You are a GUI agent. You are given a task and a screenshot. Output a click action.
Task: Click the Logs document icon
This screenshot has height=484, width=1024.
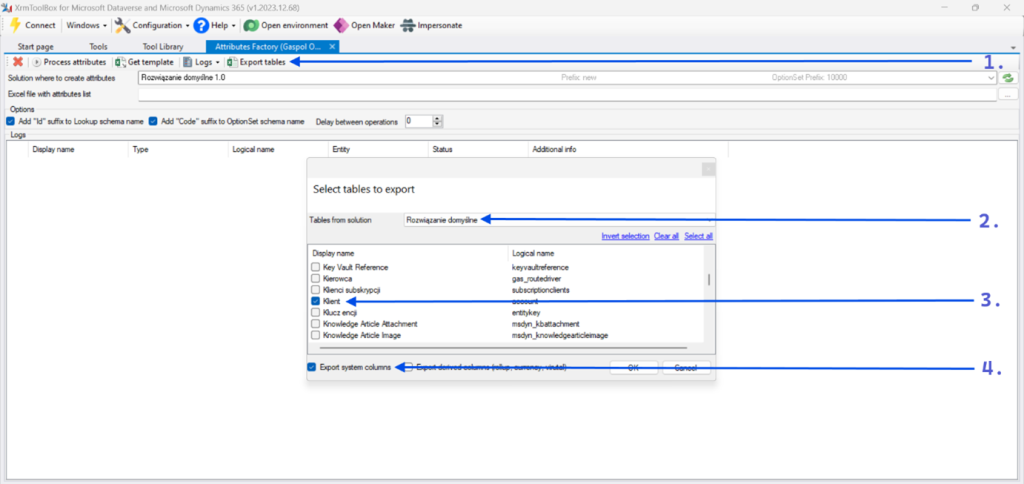pos(187,62)
